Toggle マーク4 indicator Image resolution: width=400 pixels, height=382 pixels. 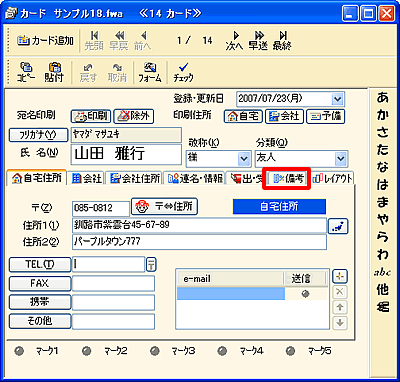point(222,351)
